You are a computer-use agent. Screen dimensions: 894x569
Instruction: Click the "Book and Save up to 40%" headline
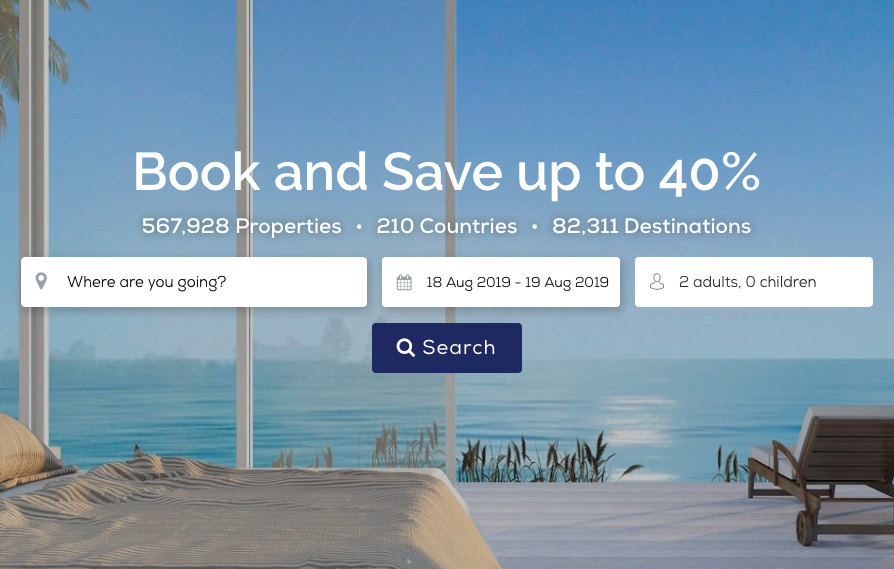447,172
